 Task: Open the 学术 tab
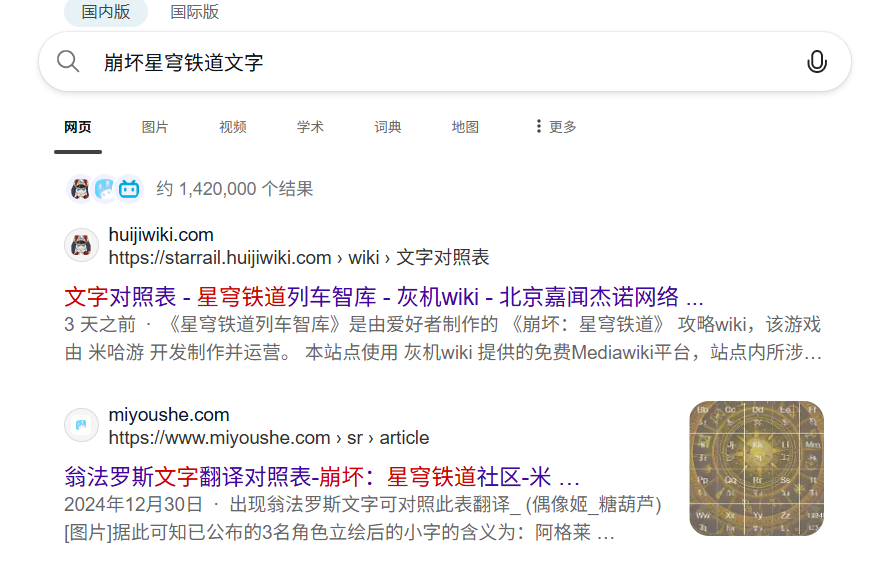pos(310,127)
